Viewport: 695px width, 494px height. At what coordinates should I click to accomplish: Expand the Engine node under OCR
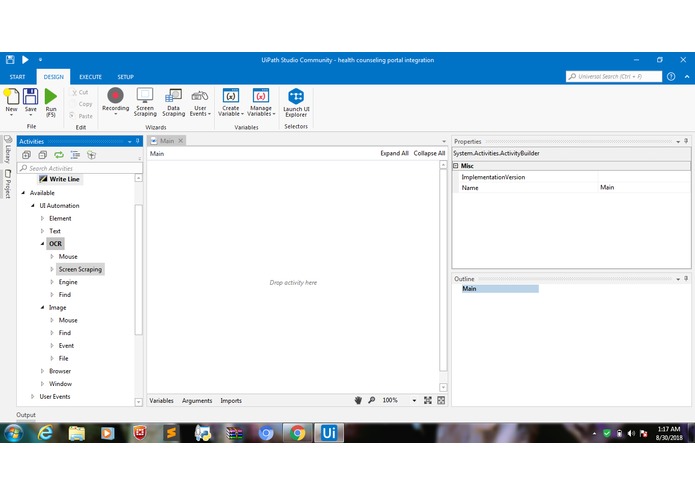(x=52, y=282)
